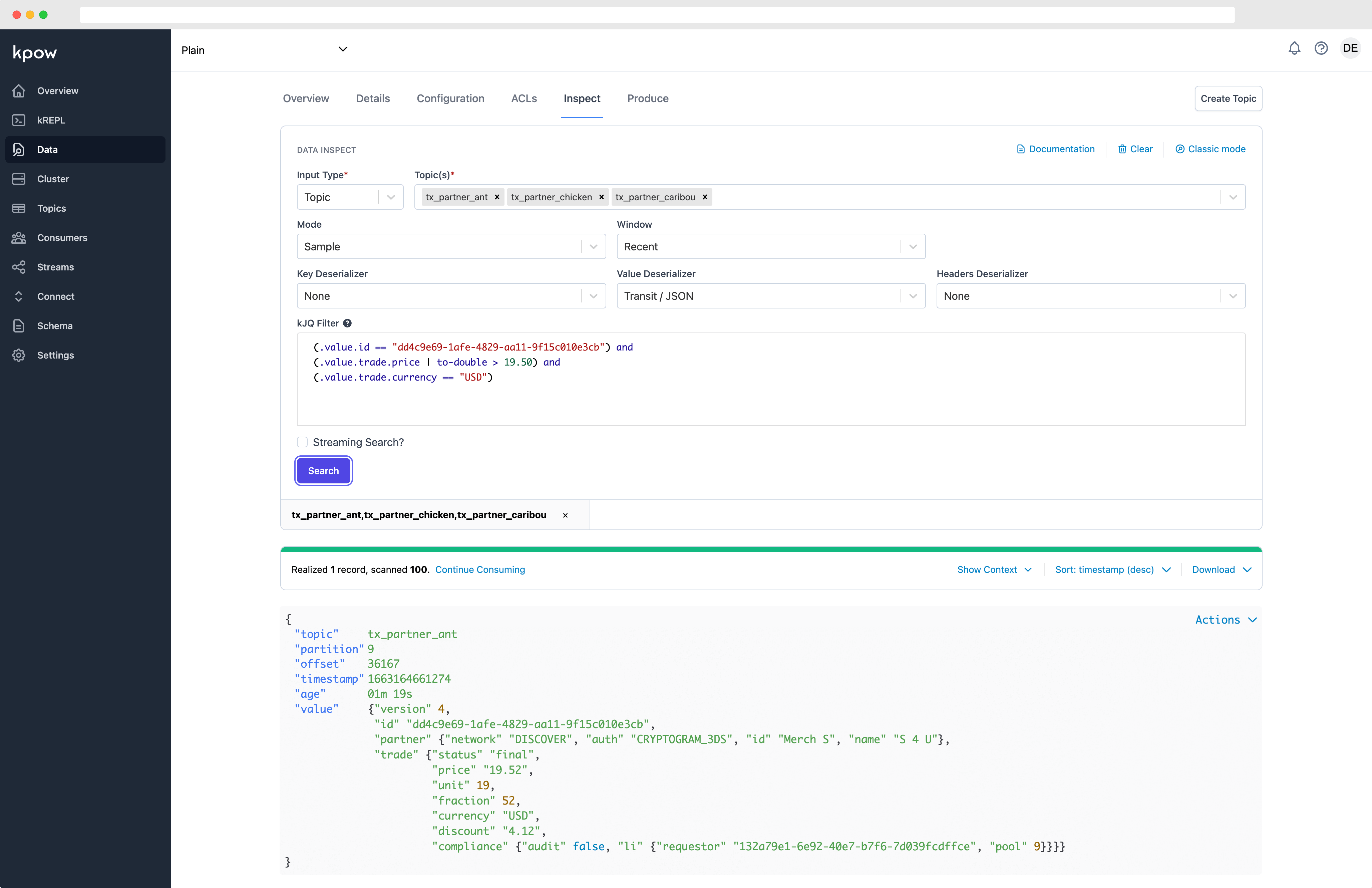Image resolution: width=1372 pixels, height=888 pixels.
Task: Click the Documentation icon in DATA INSPECT
Action: [x=1020, y=149]
